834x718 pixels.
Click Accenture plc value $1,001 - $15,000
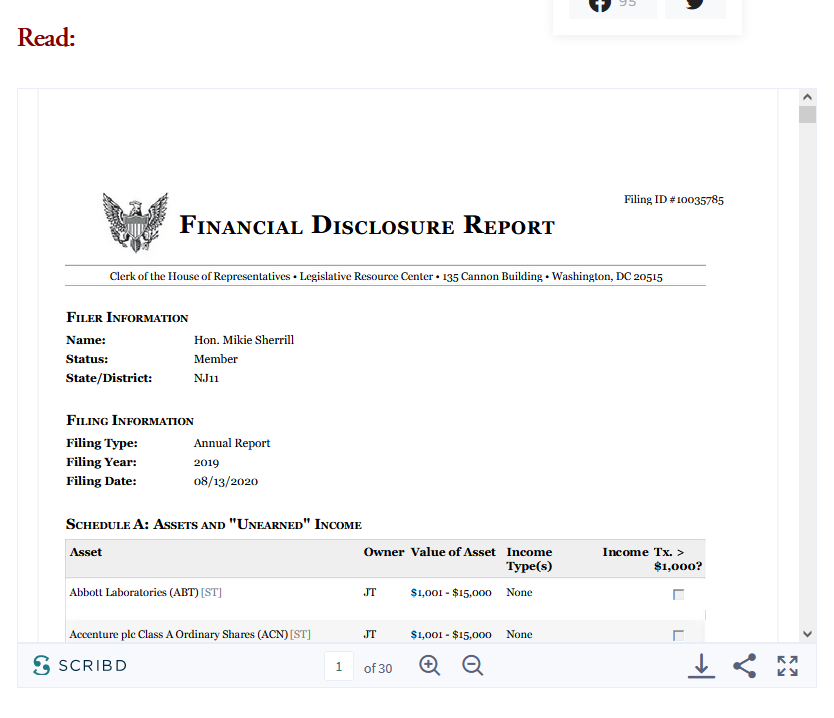tap(451, 634)
